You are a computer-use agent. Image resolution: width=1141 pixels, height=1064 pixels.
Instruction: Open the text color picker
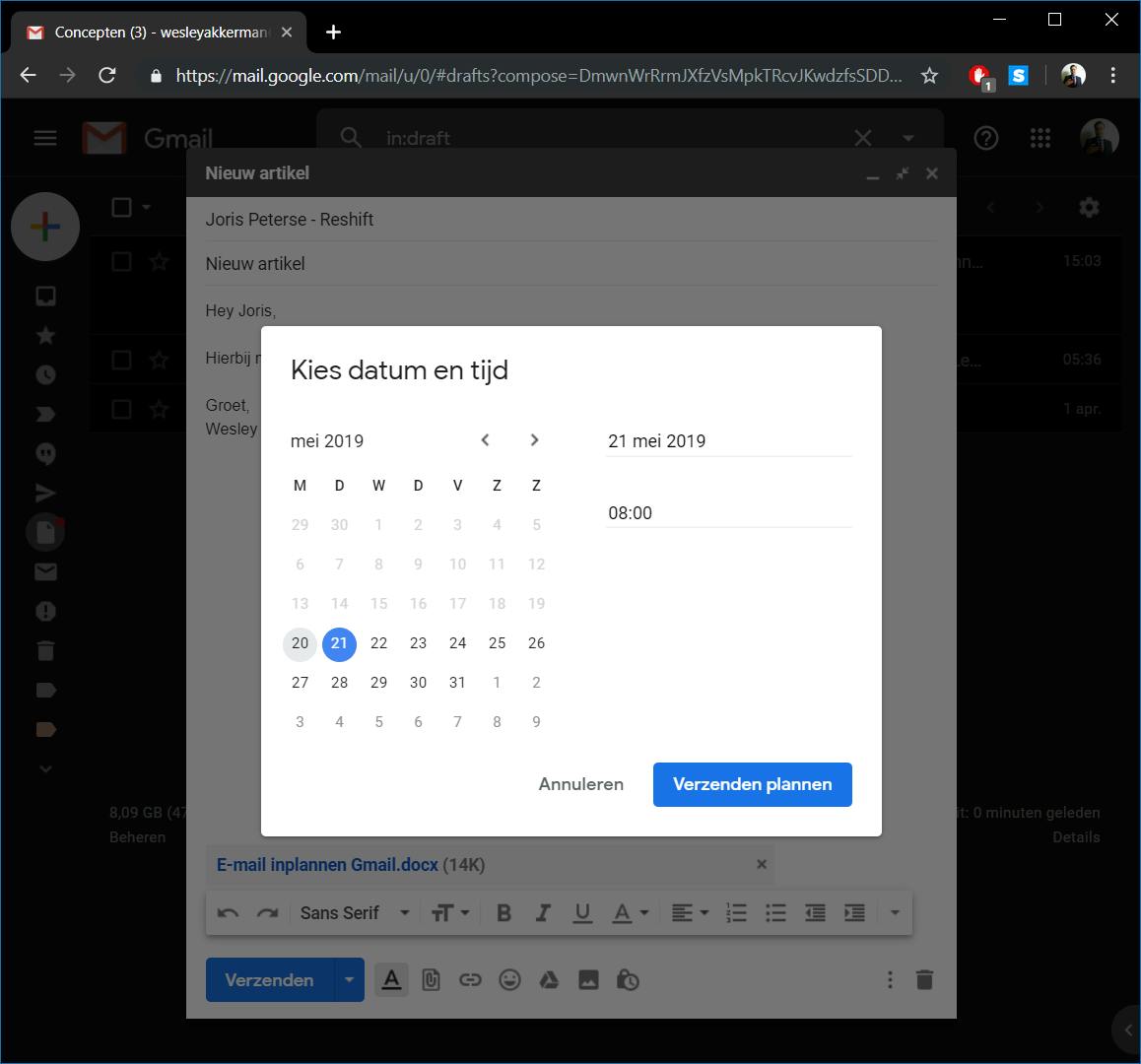(630, 912)
